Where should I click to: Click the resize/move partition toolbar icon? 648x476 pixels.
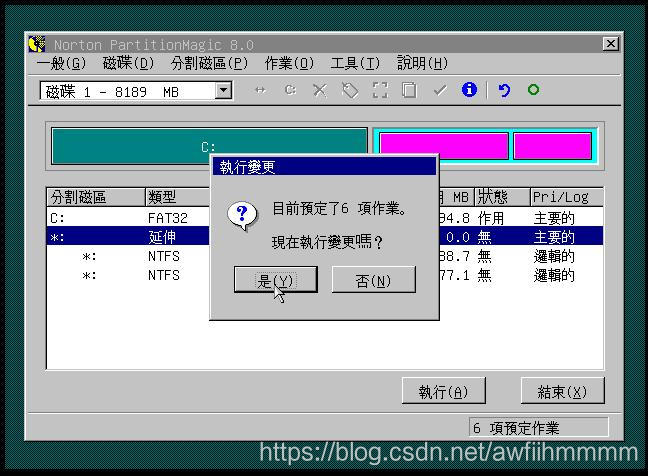pos(260,90)
